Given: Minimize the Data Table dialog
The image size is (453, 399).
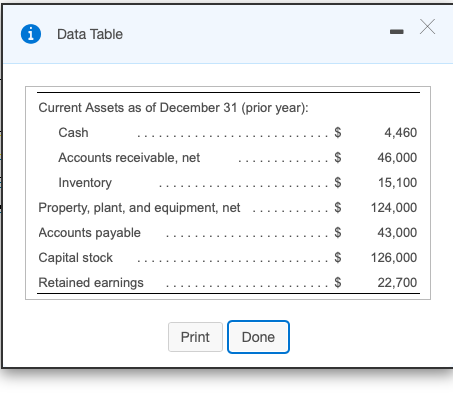Looking at the screenshot, I should pos(397,32).
